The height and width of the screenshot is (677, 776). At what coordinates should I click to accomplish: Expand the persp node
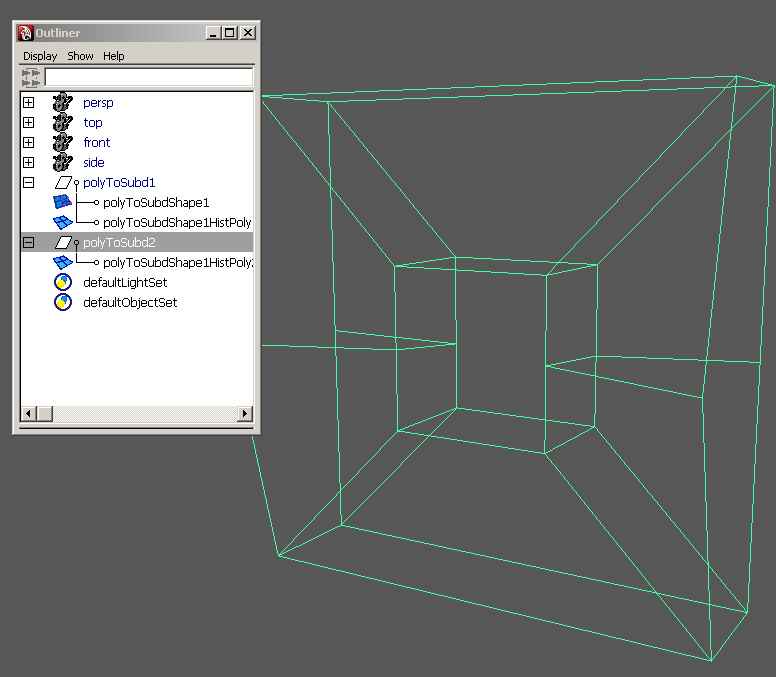point(29,102)
